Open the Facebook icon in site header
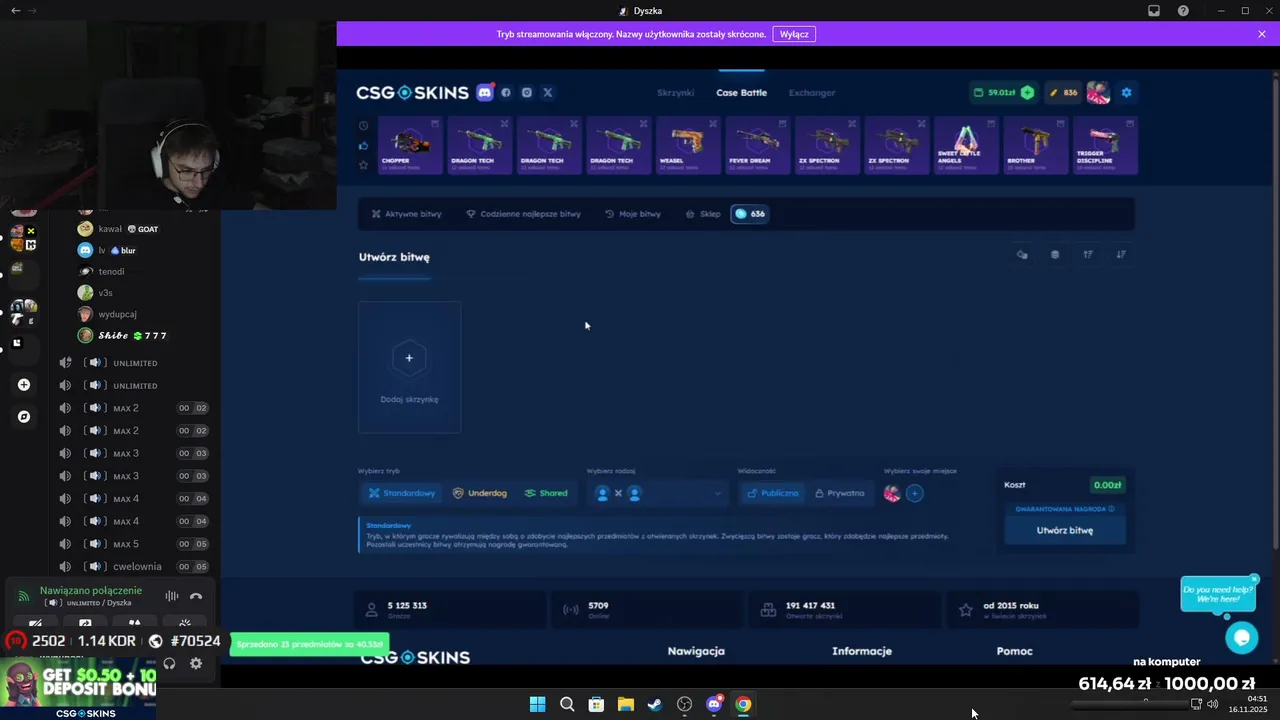Screen dimensions: 1280x720 click(x=506, y=92)
